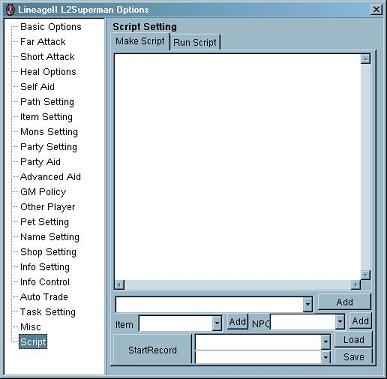Click the Add button next to Item
Image resolution: width=387 pixels, height=379 pixels.
click(238, 322)
